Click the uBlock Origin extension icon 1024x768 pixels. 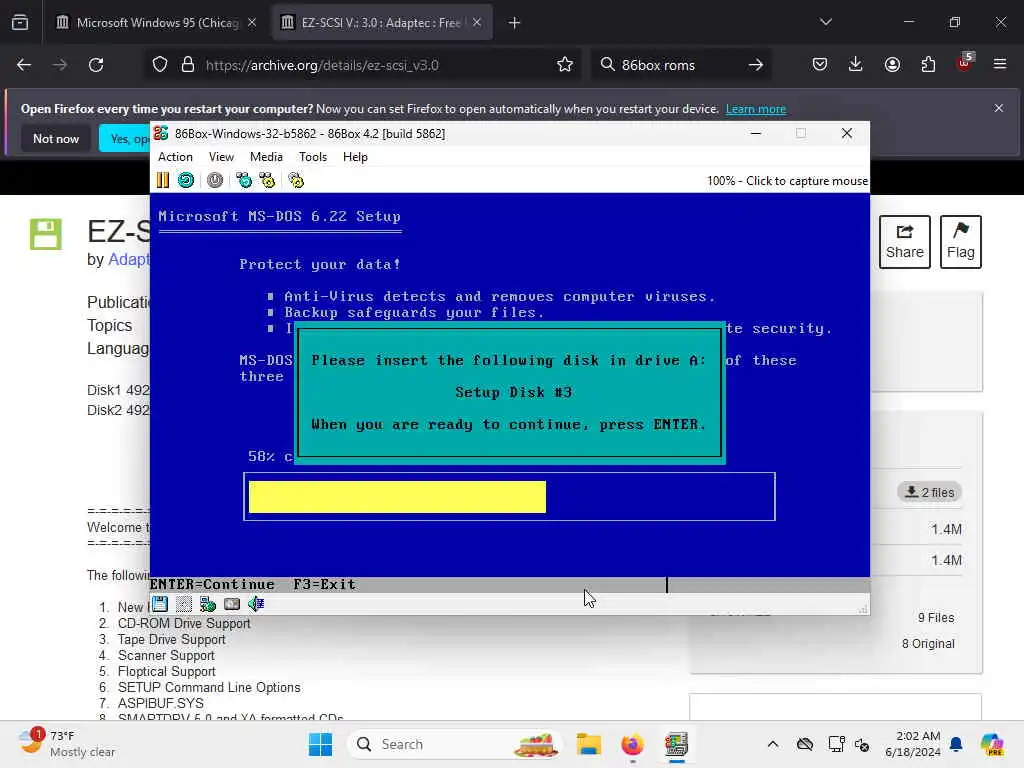click(964, 63)
